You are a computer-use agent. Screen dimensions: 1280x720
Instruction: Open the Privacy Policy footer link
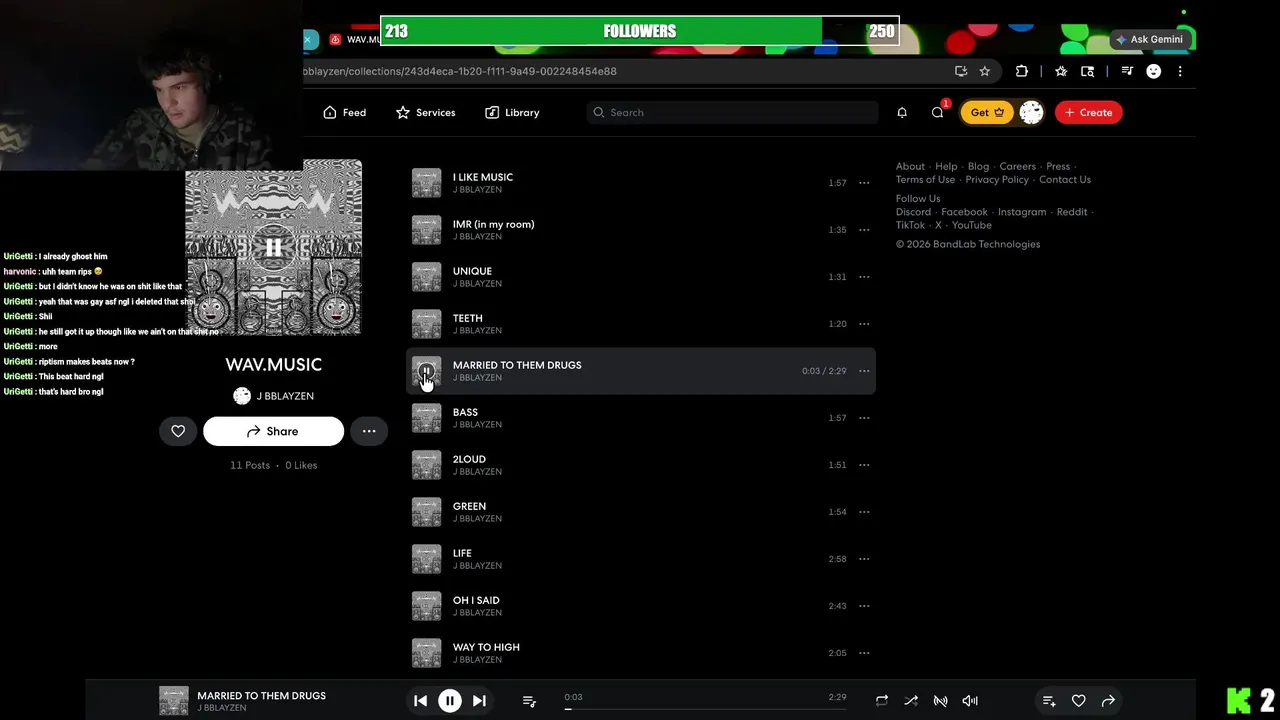click(997, 180)
